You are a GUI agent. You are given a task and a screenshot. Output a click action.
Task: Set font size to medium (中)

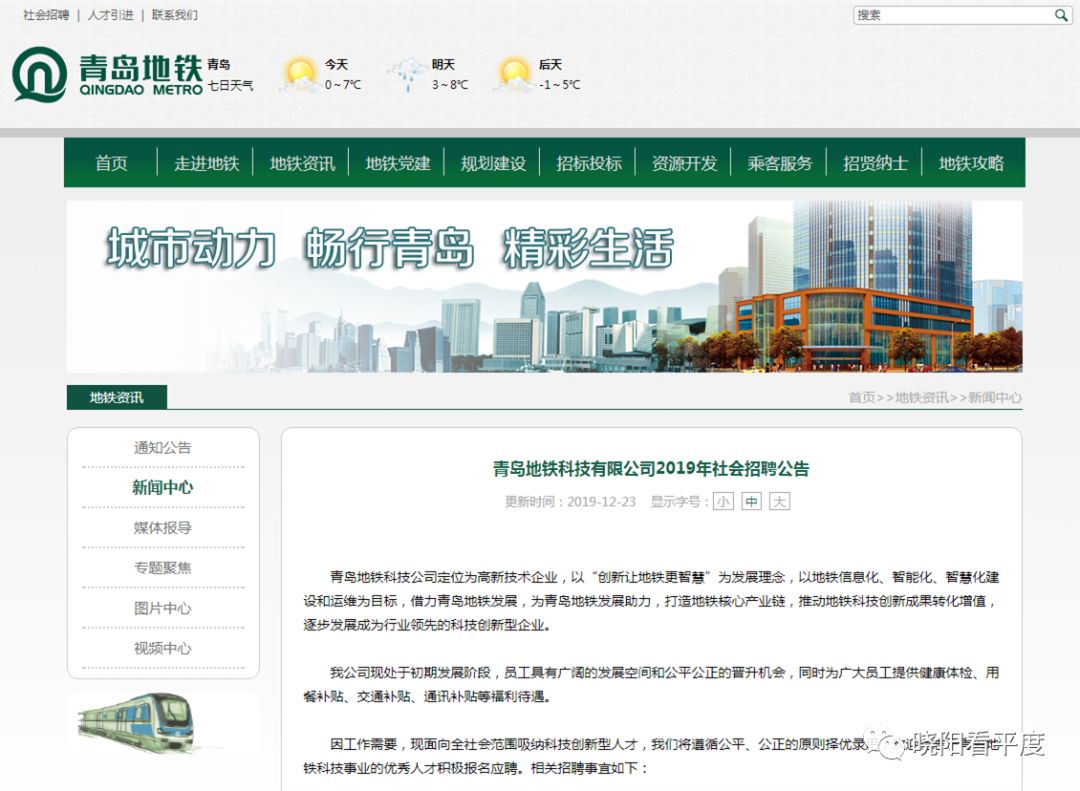pos(751,502)
